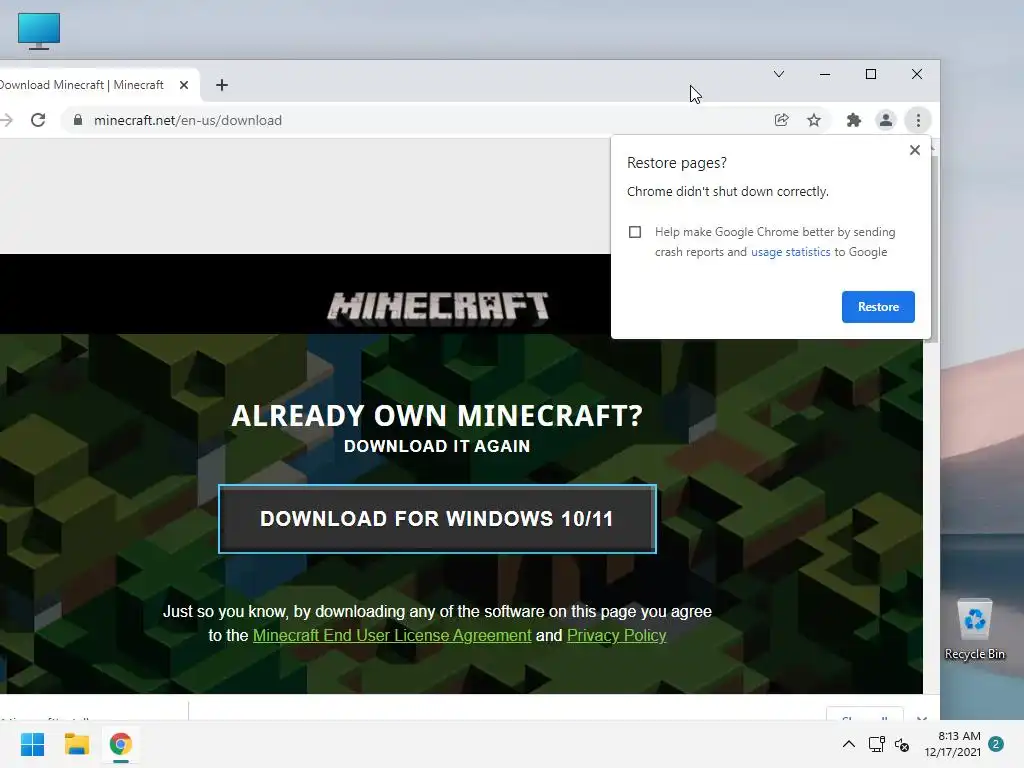
Task: Enable sending crash reports checkbox
Action: [x=635, y=232]
